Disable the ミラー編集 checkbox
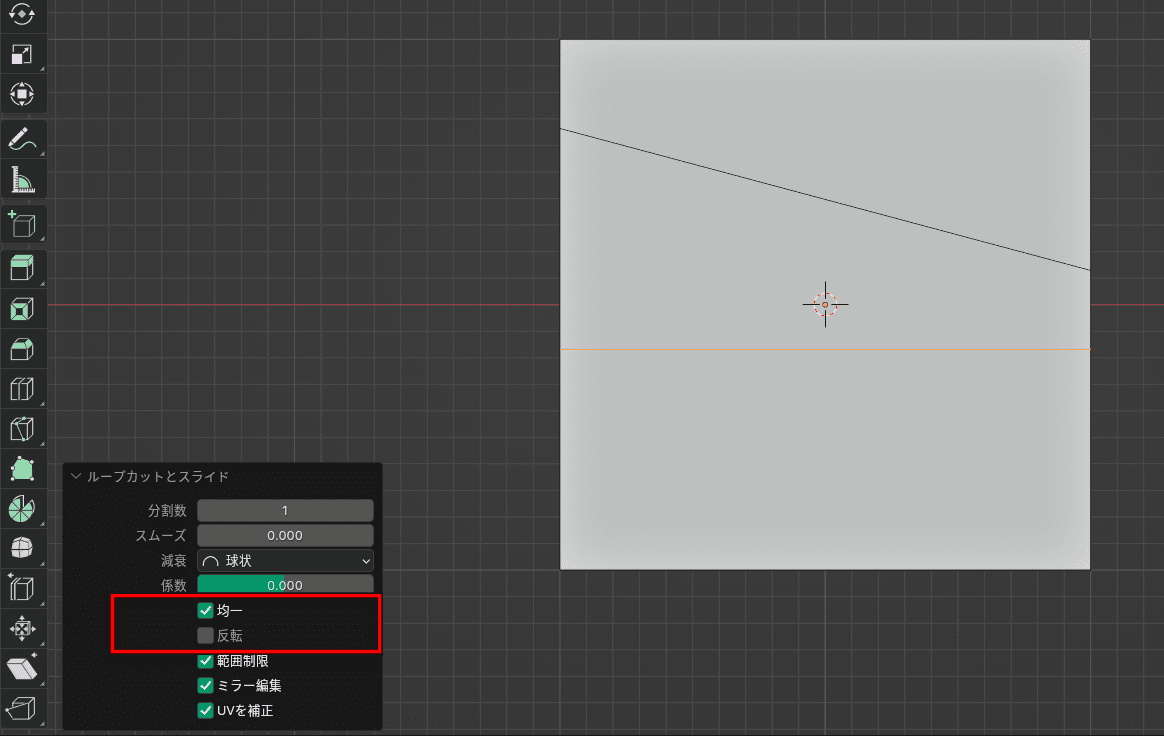This screenshot has width=1164, height=736. [206, 685]
